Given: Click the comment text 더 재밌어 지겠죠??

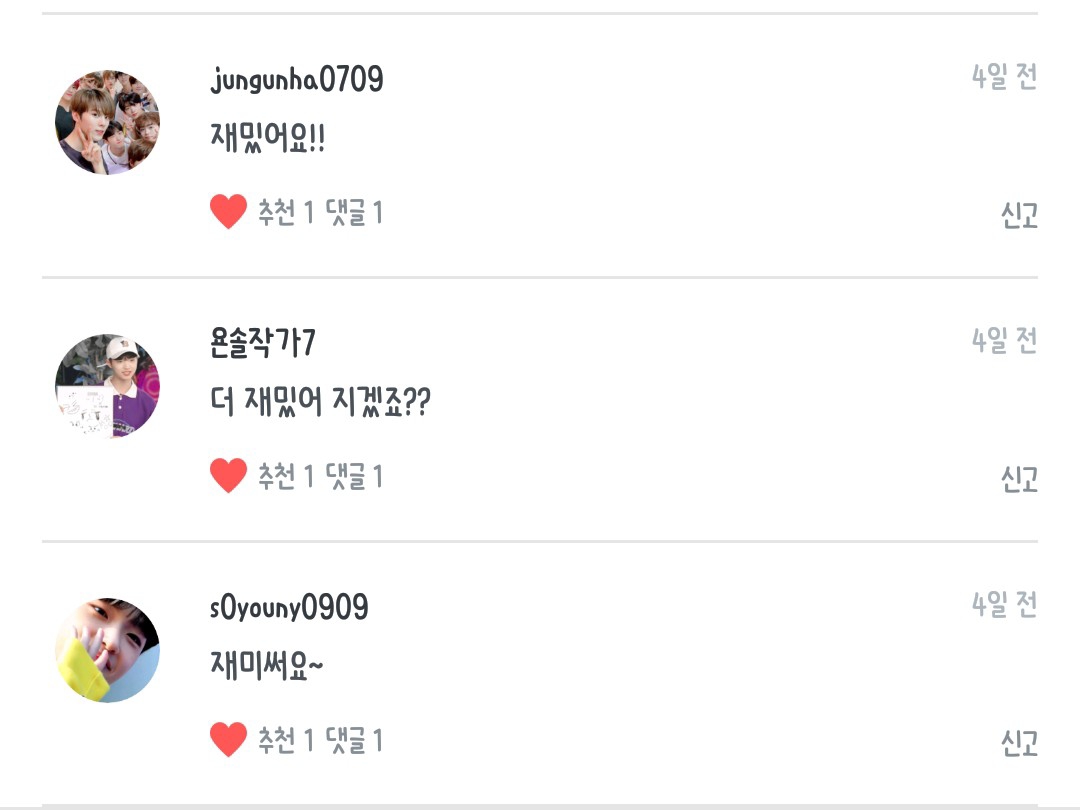Looking at the screenshot, I should click(320, 403).
